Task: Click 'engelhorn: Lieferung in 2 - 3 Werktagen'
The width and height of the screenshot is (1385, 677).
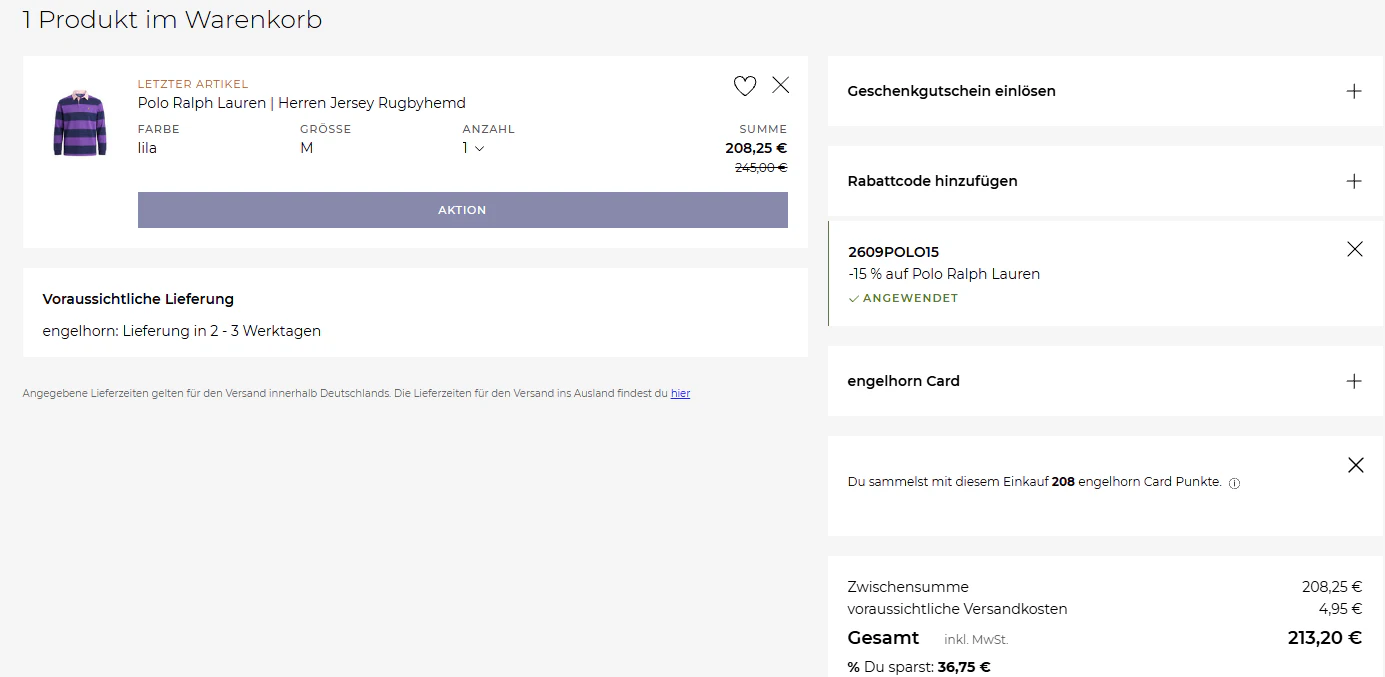Action: 181,331
